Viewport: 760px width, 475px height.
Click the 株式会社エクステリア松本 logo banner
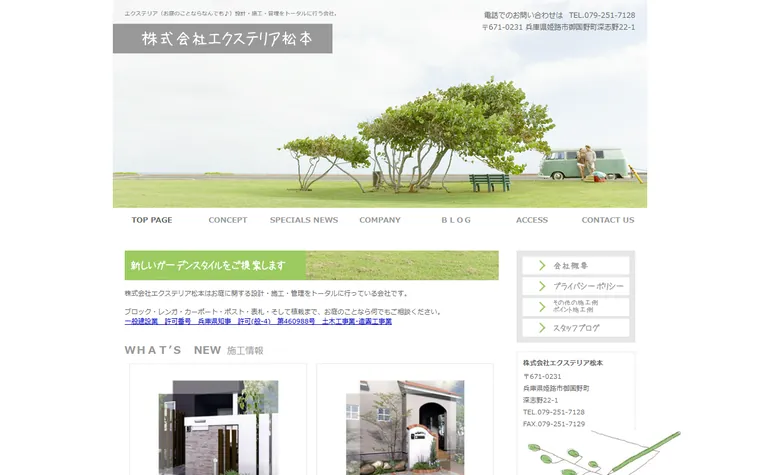click(x=223, y=39)
